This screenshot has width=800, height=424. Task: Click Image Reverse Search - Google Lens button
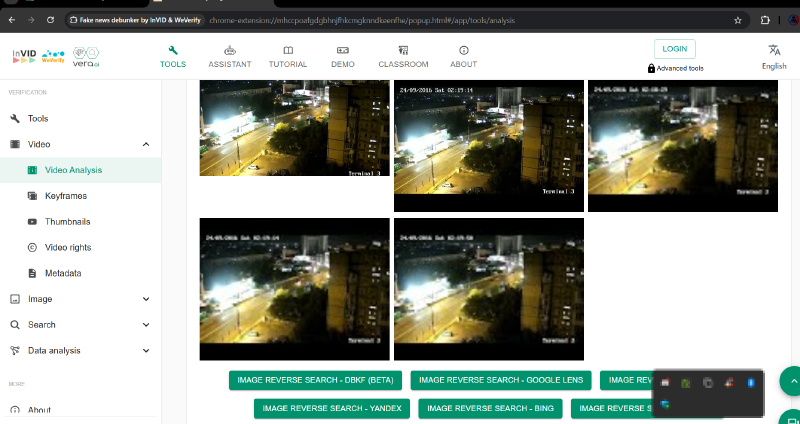point(500,380)
